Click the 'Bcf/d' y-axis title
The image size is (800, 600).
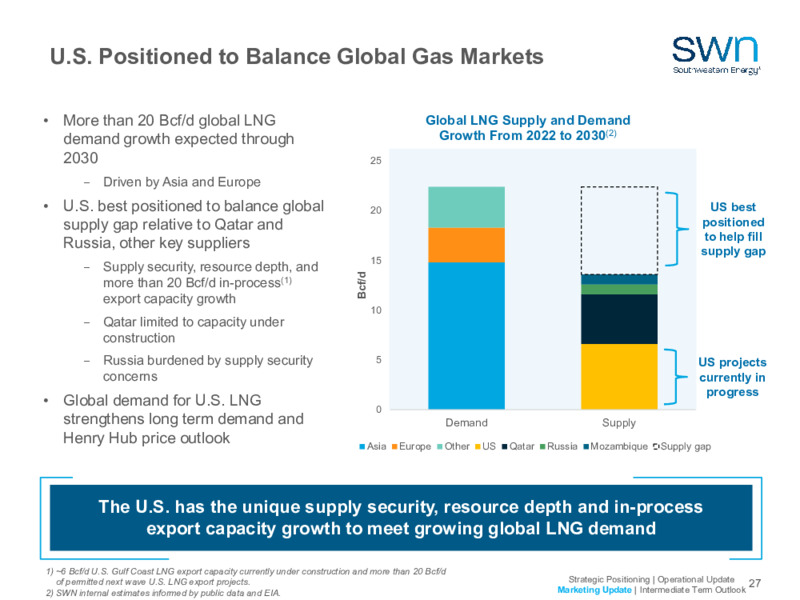pos(361,285)
